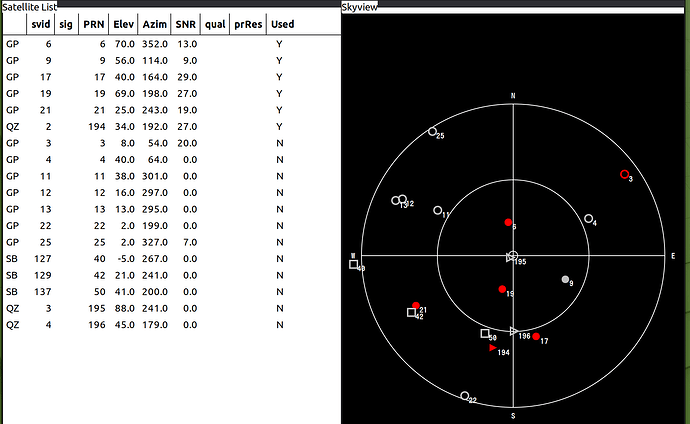Click SNR 7.0 in PRN 25 row

[190, 242]
